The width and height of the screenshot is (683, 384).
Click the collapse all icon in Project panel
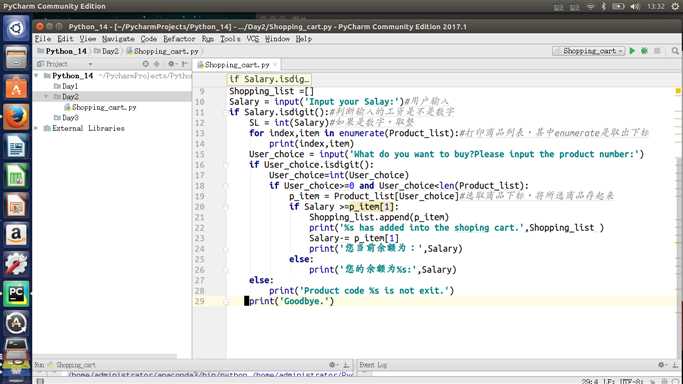(x=157, y=64)
